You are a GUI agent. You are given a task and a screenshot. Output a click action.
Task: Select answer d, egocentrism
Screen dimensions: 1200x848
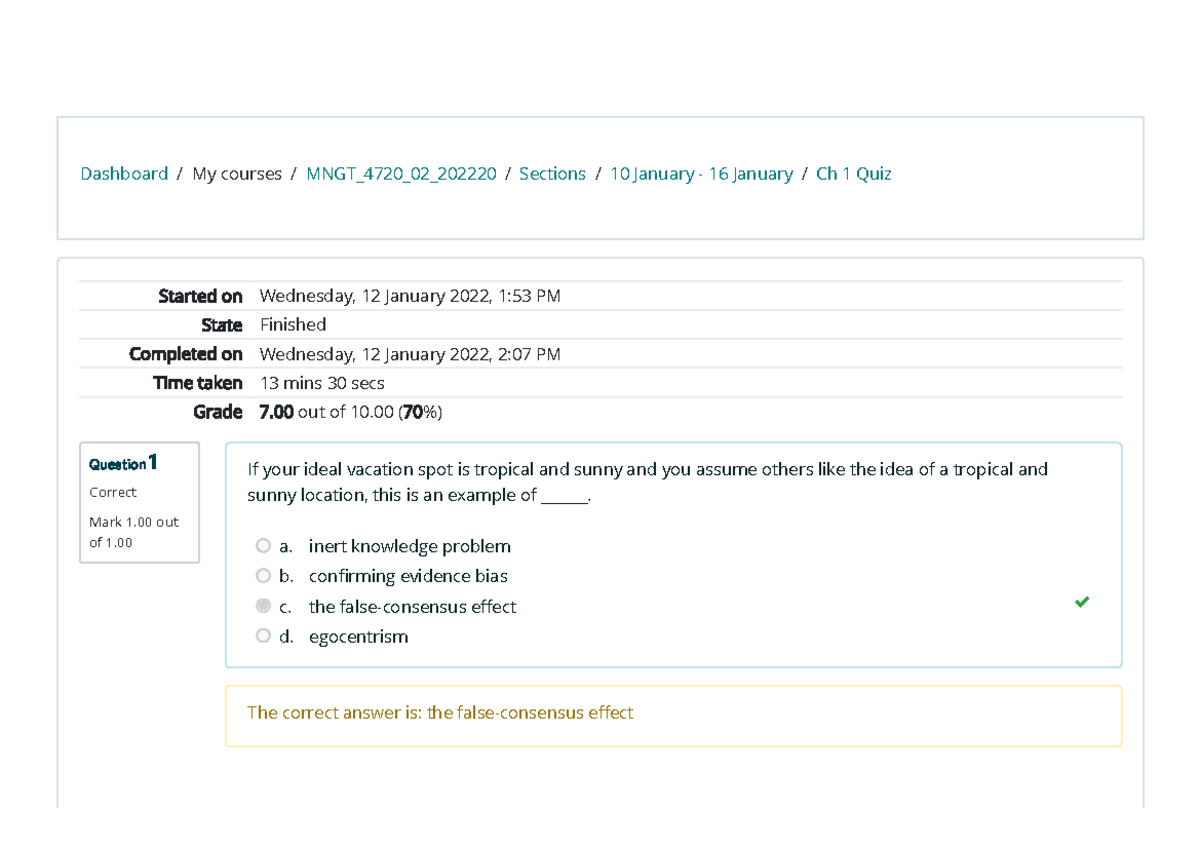pyautogui.click(x=263, y=635)
